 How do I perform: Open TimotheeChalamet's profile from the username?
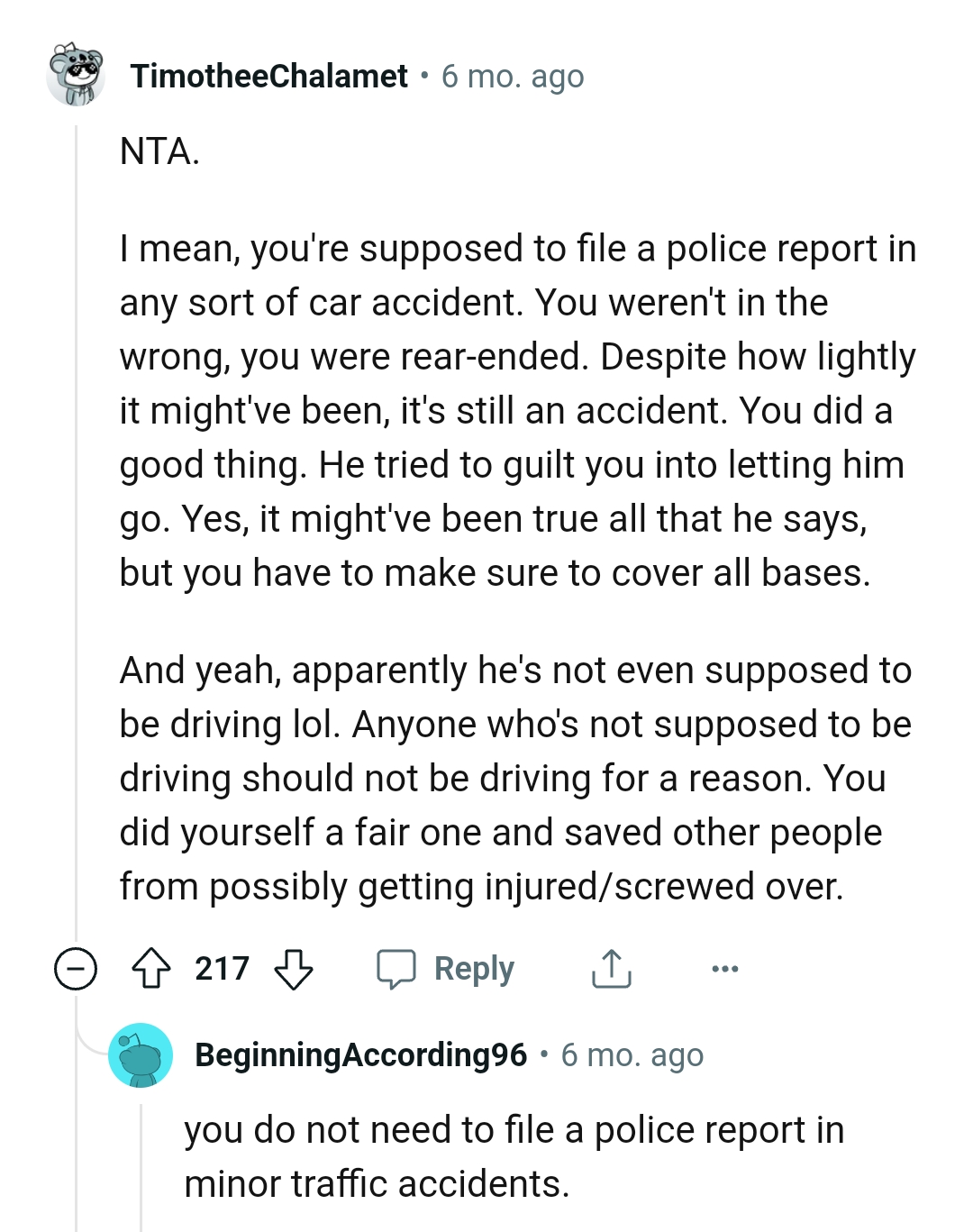[268, 77]
